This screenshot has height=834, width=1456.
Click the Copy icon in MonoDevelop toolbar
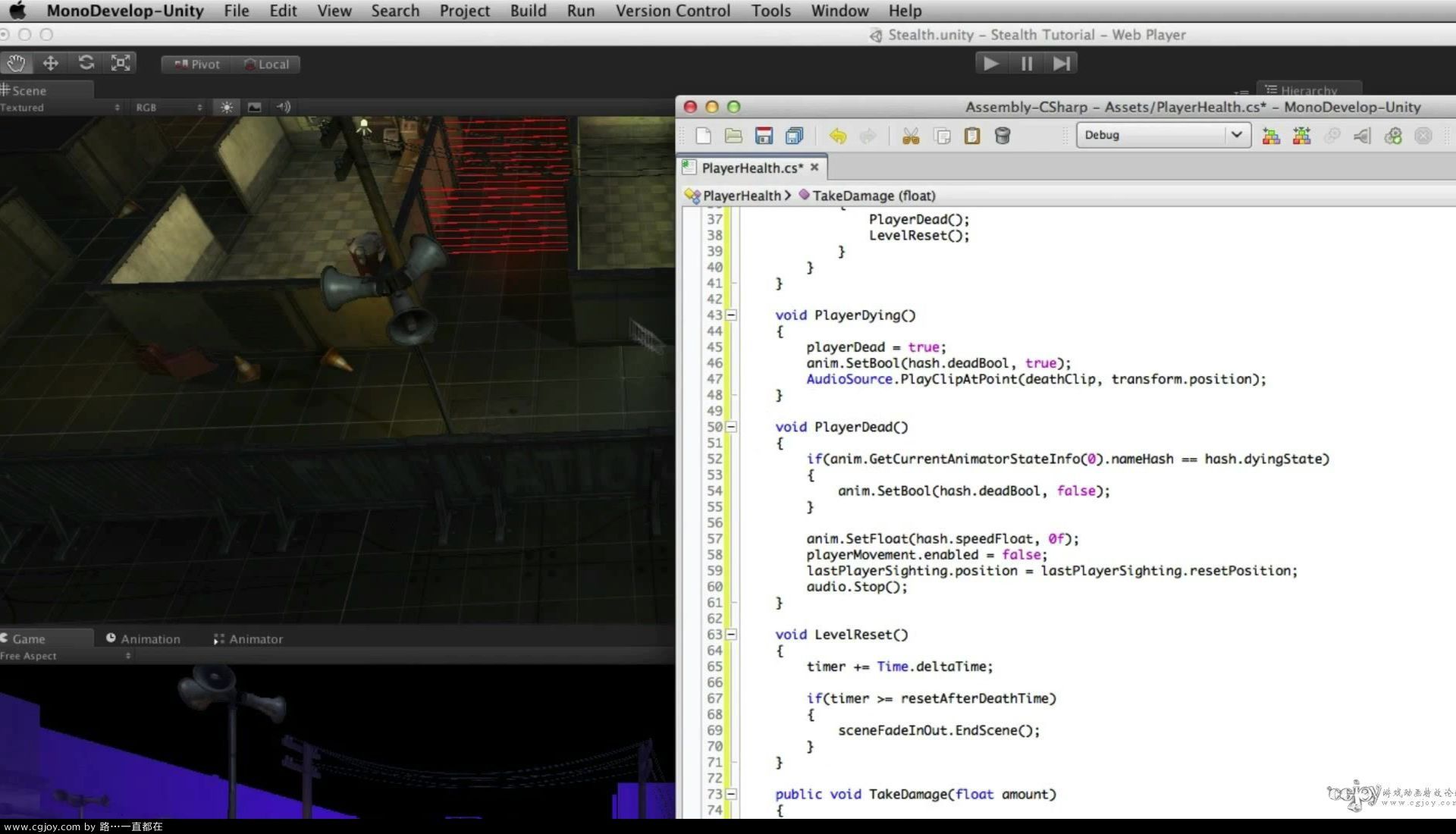pos(942,136)
